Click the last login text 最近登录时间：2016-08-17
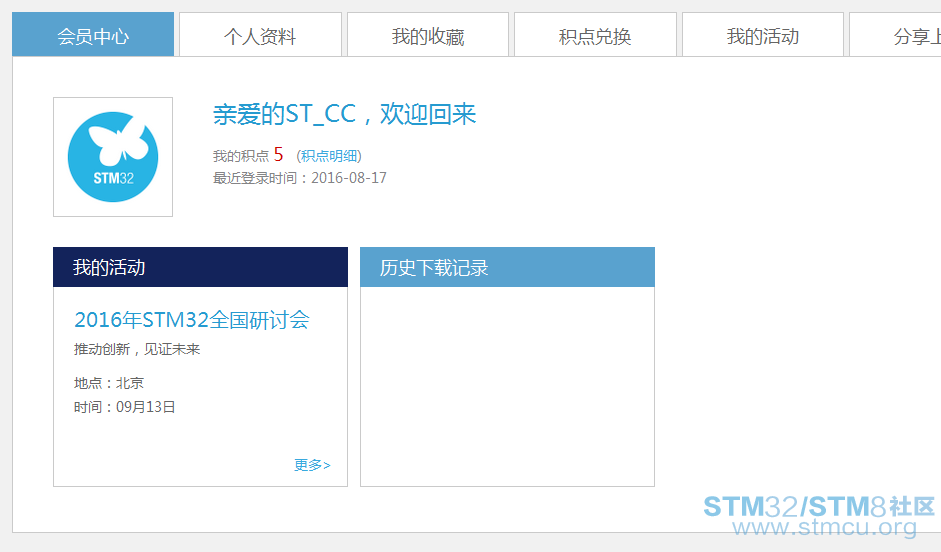941x552 pixels. click(x=299, y=178)
